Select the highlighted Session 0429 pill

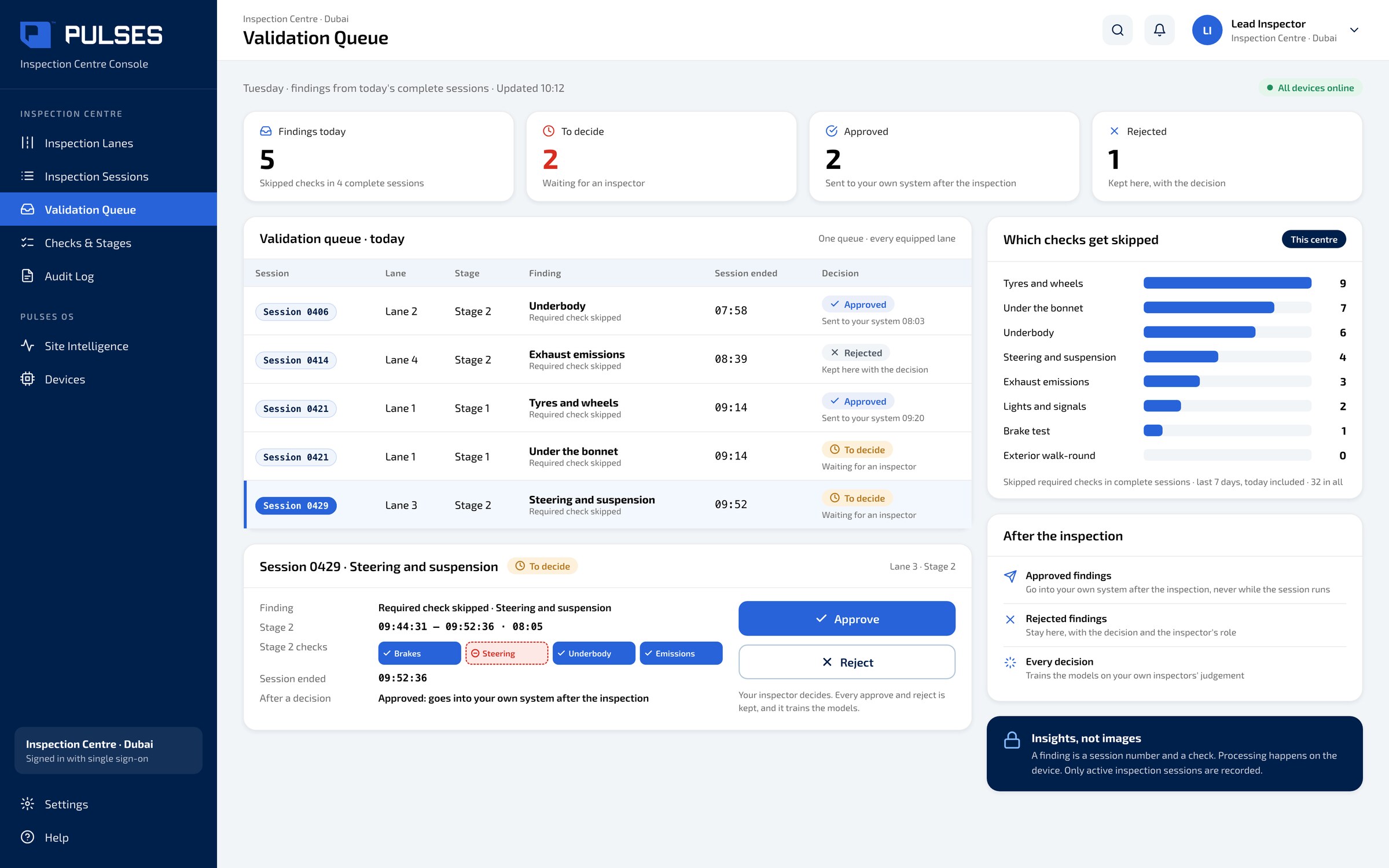[x=296, y=505]
